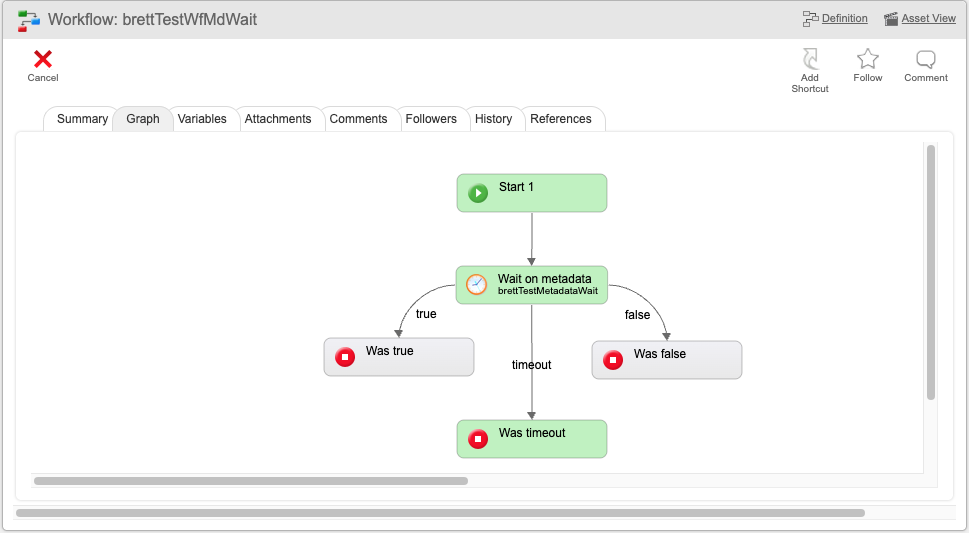Click the graph's vertical scrollbar

pos(931,272)
